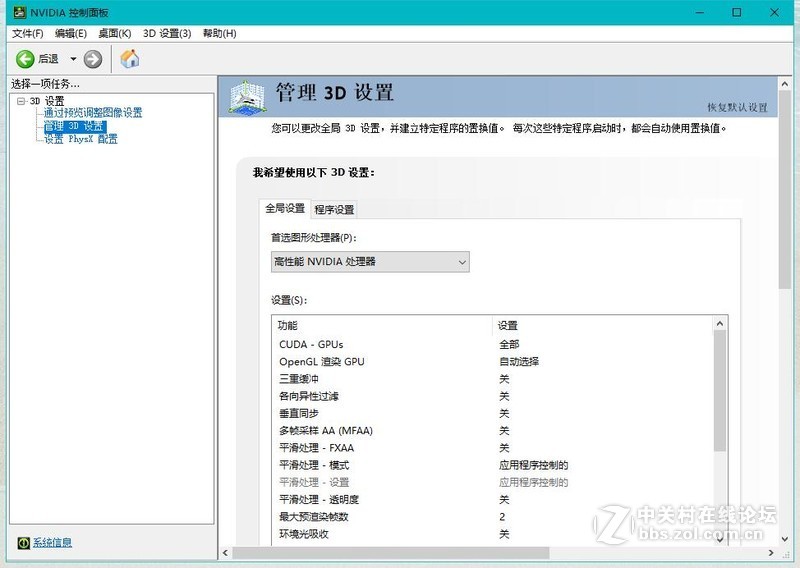
Task: Click the NVIDIA logo in the title bar
Action: pos(19,12)
